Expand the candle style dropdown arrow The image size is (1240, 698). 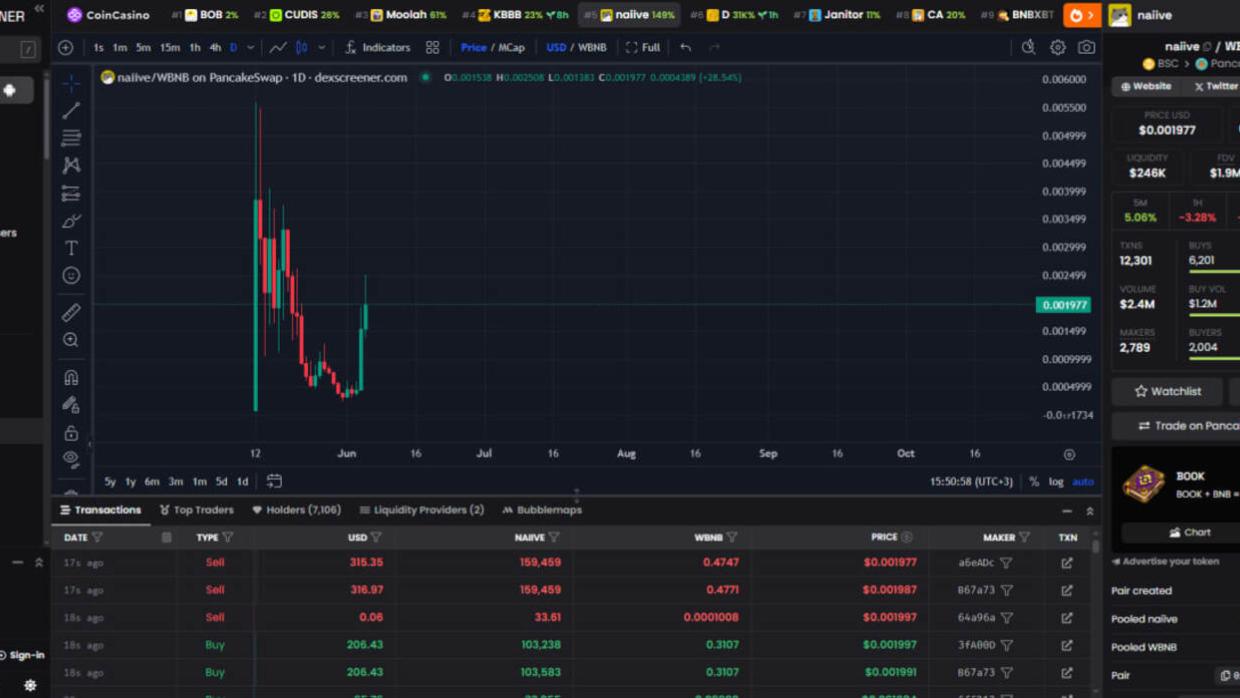[321, 47]
